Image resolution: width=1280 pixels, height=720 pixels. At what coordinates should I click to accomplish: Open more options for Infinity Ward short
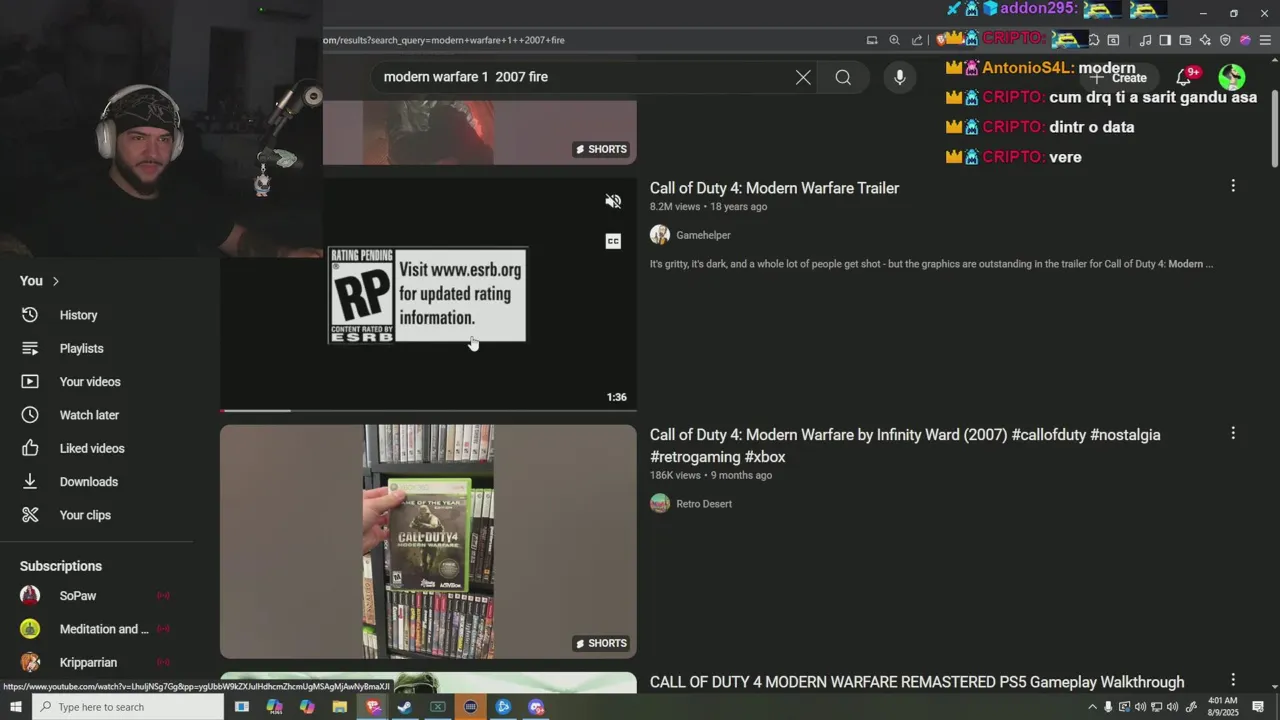coord(1233,433)
